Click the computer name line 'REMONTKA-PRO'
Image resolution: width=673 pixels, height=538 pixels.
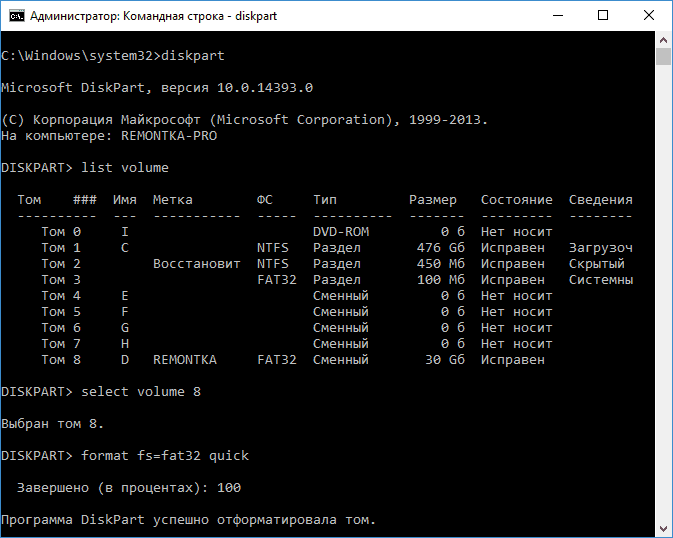click(109, 136)
